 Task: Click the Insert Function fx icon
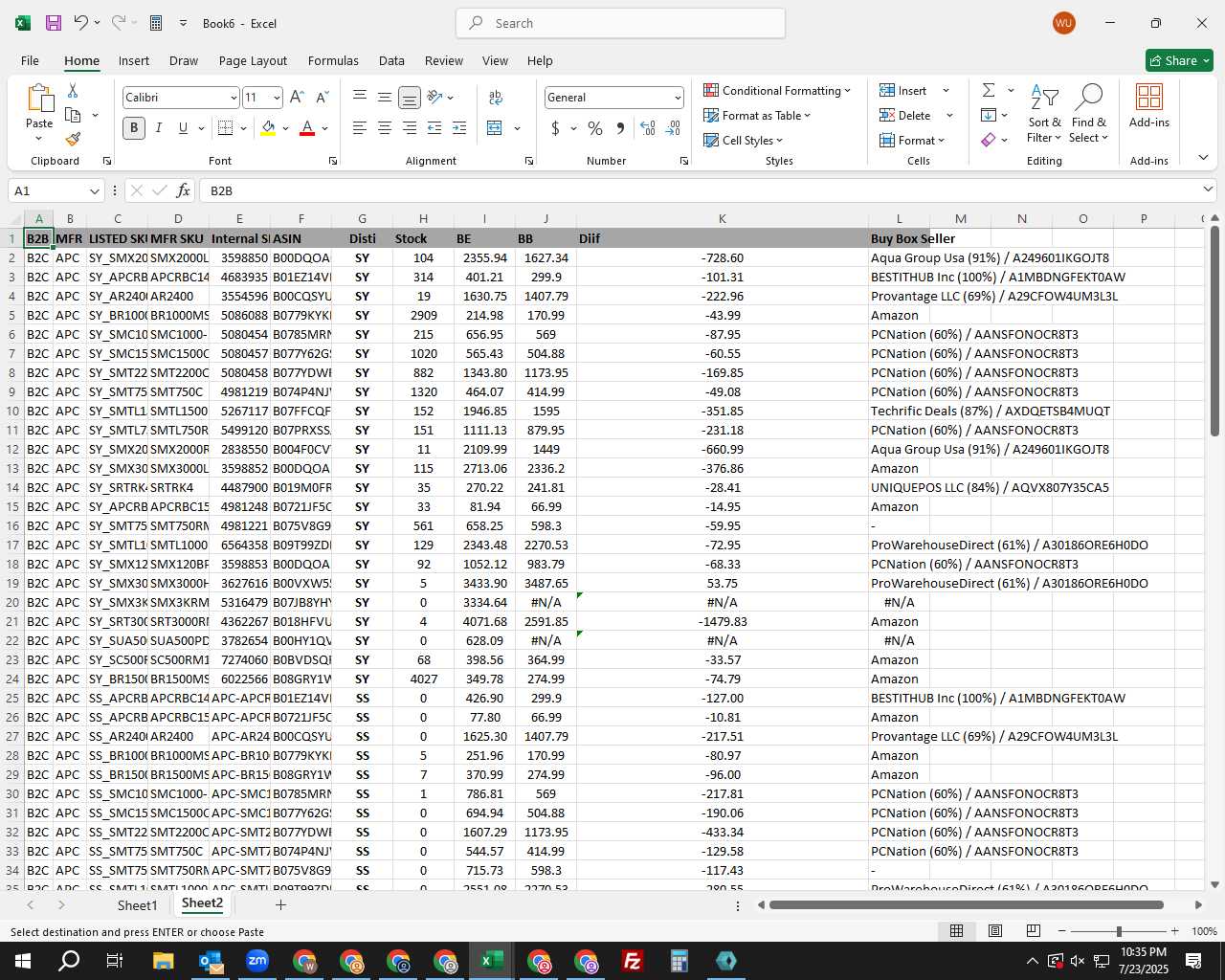click(x=183, y=190)
